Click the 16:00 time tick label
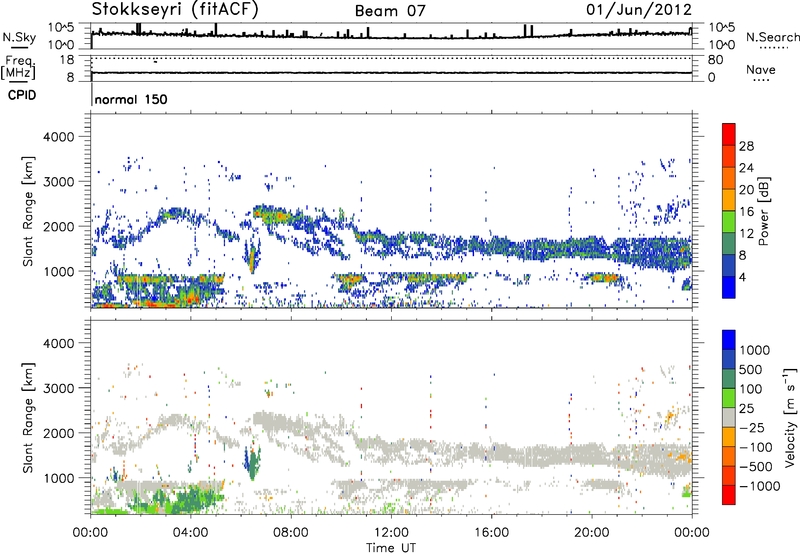Screen dimensions: 800x554 click(491, 533)
